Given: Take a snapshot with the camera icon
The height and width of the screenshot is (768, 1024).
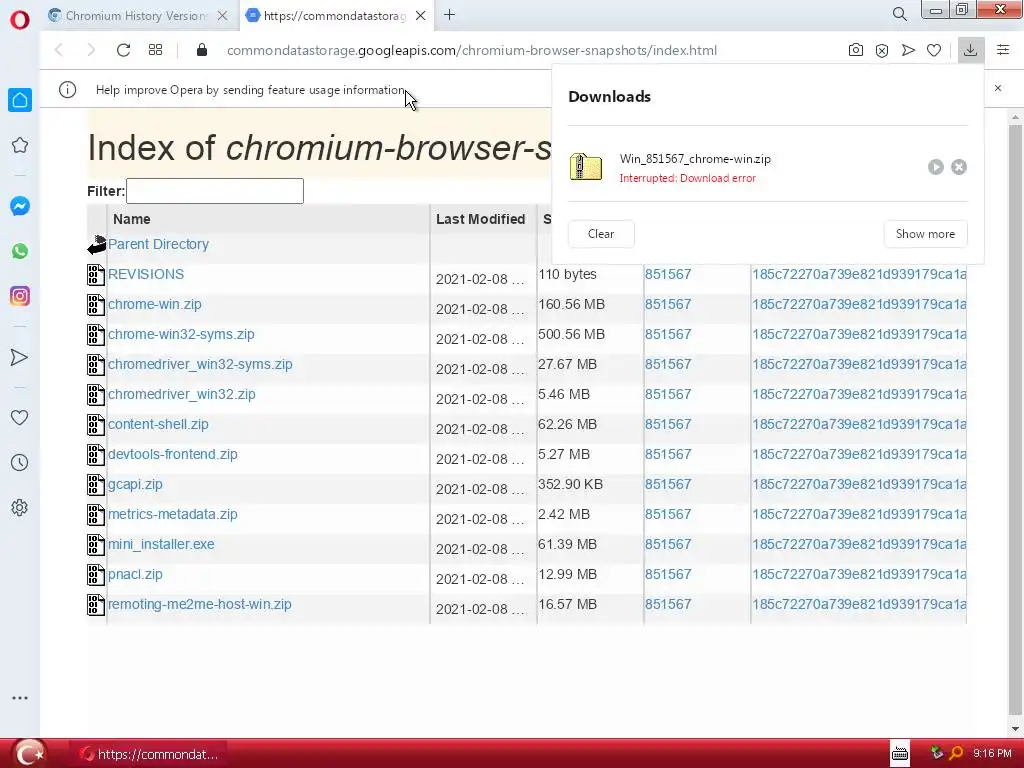Looking at the screenshot, I should [x=856, y=50].
